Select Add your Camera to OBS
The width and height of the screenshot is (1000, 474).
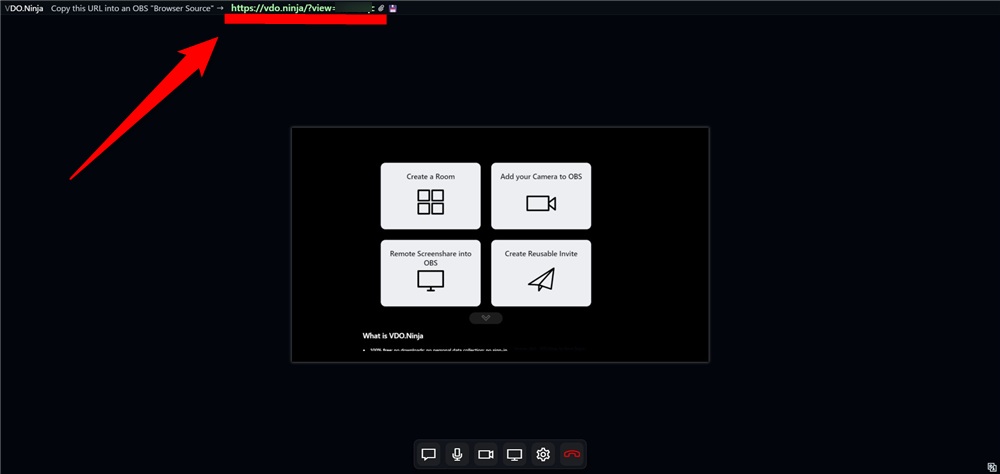(x=541, y=196)
